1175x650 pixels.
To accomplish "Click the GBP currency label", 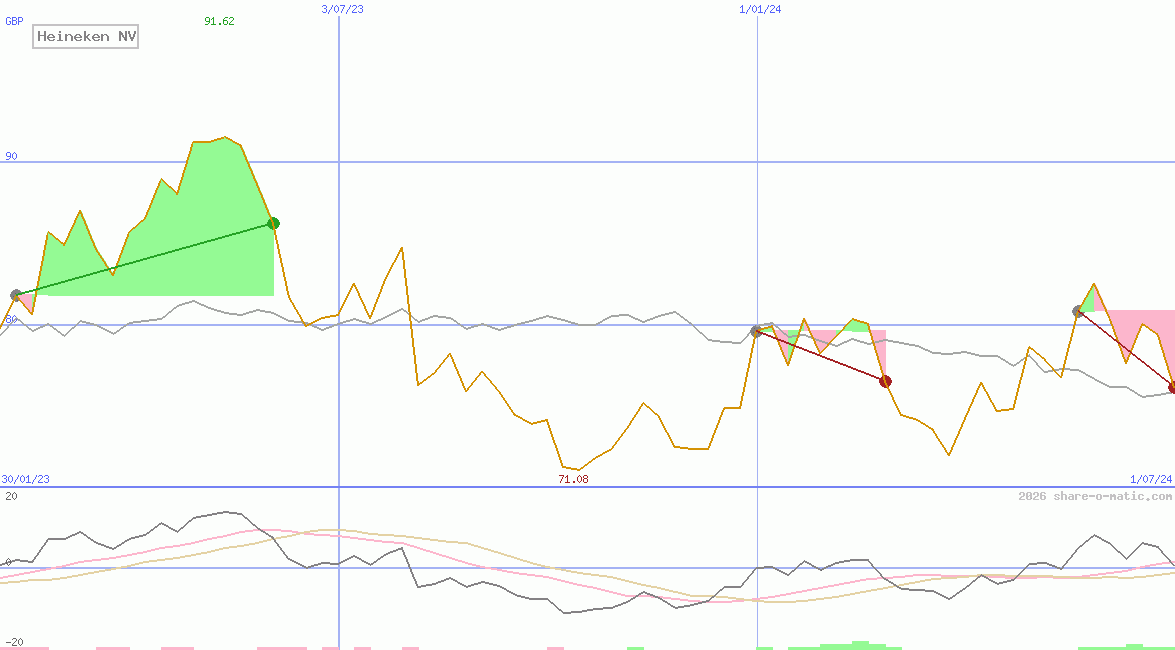I will click(14, 21).
